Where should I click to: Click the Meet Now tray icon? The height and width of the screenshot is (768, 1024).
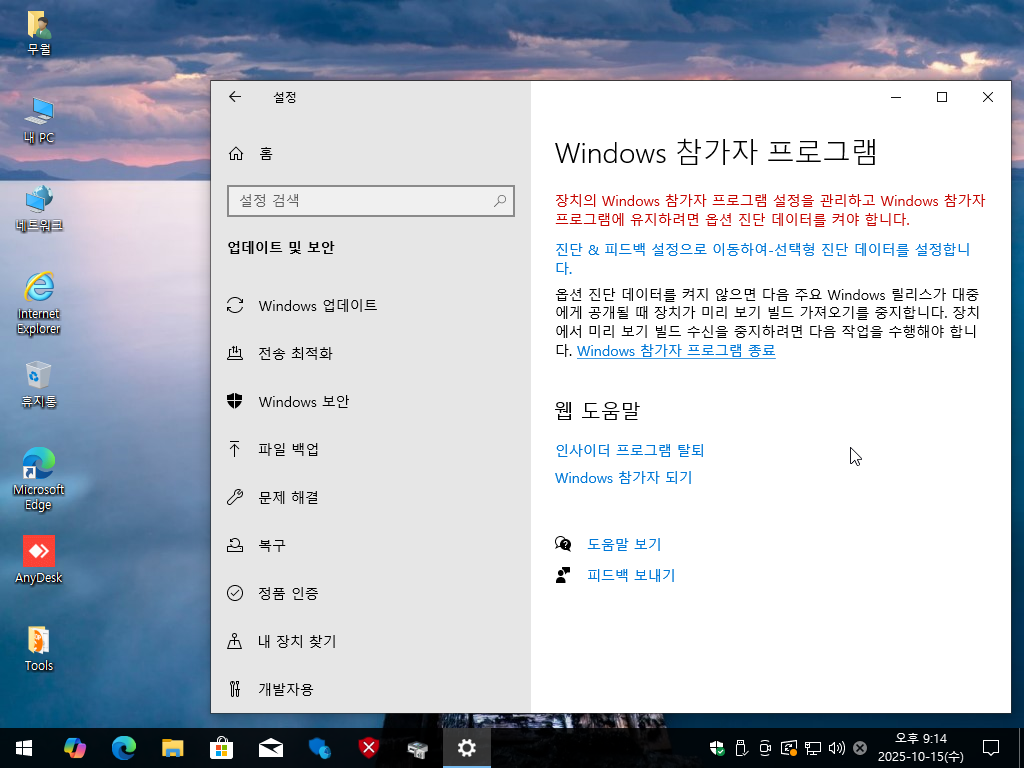pos(765,748)
